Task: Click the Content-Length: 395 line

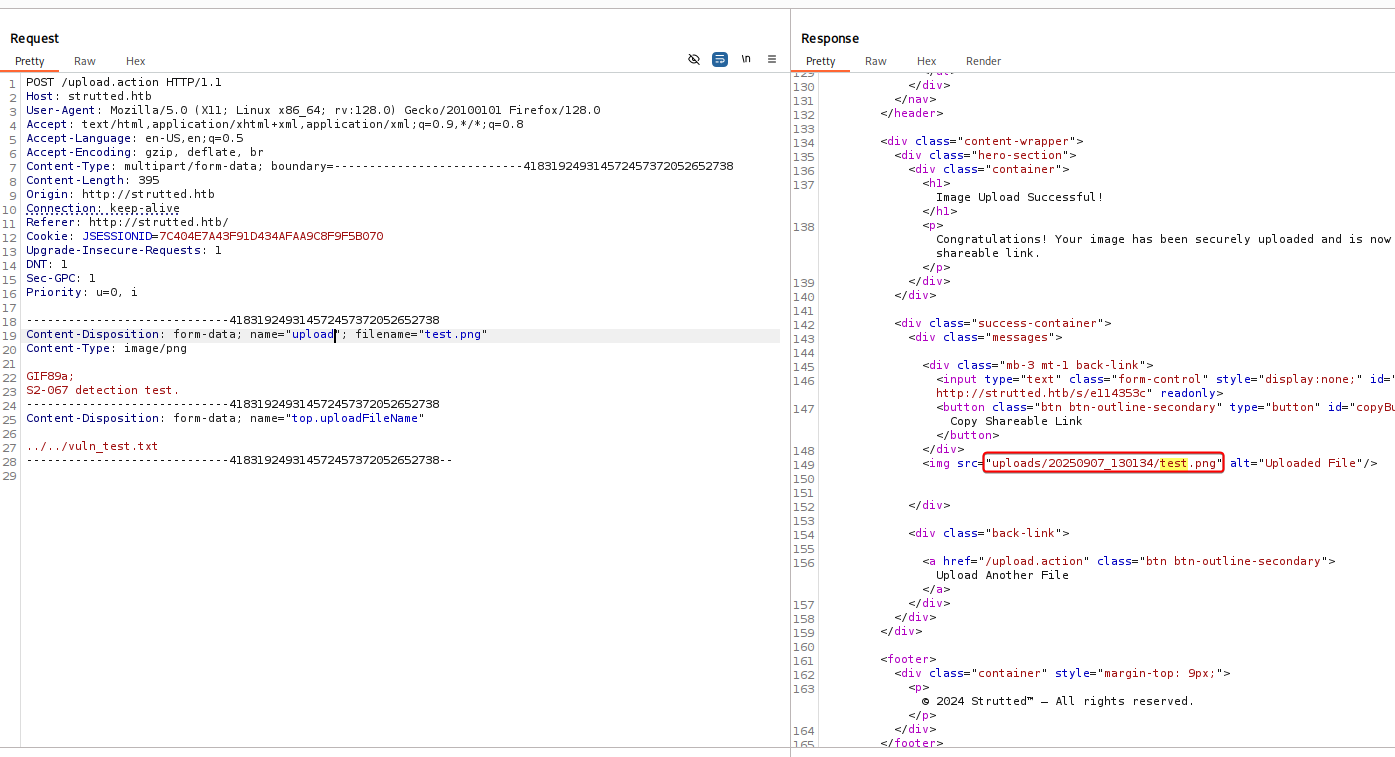Action: [93, 180]
